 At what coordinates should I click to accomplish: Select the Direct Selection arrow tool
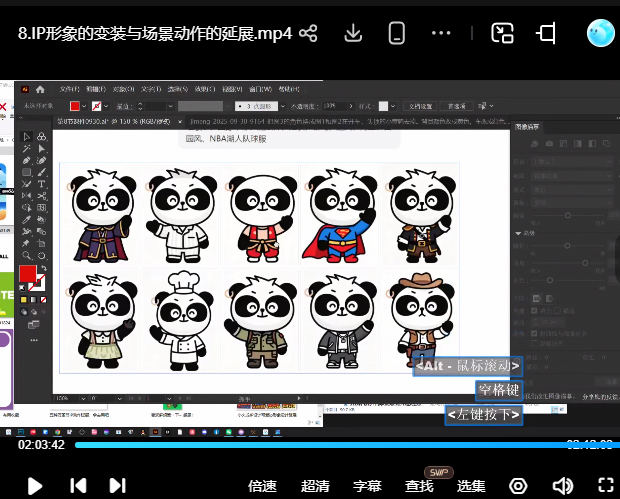coord(41,148)
